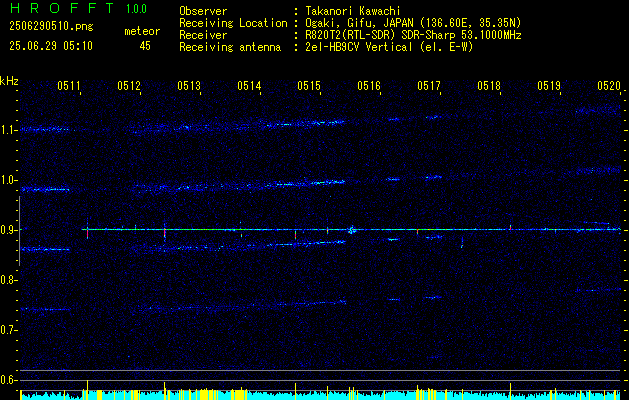
Task: Click the Receiver label
Action: 203,35
